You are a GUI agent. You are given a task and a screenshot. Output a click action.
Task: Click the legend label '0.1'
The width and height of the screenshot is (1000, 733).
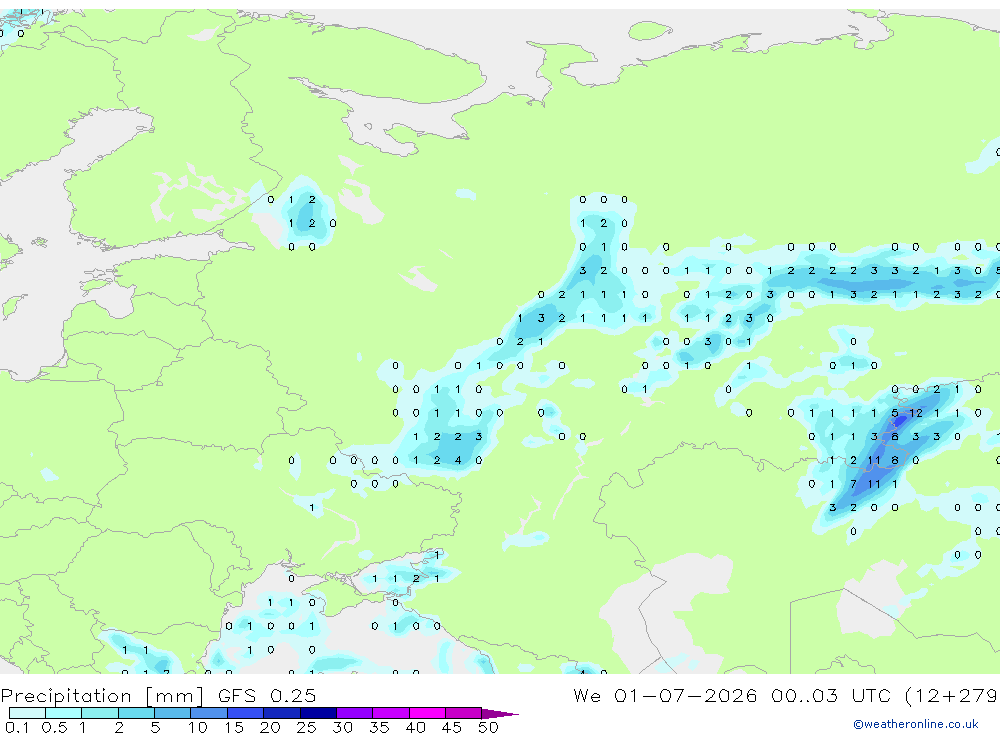[17, 727]
